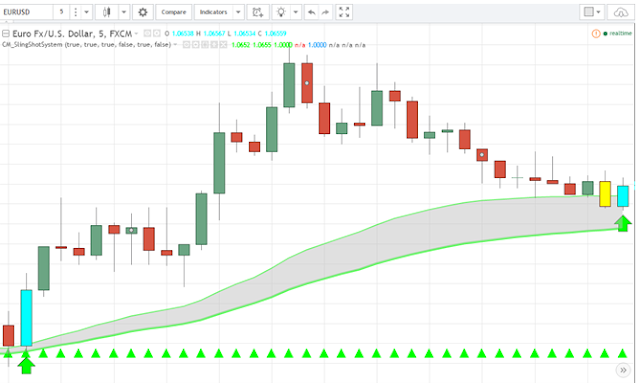Open the interval dropdown arrow

point(87,12)
